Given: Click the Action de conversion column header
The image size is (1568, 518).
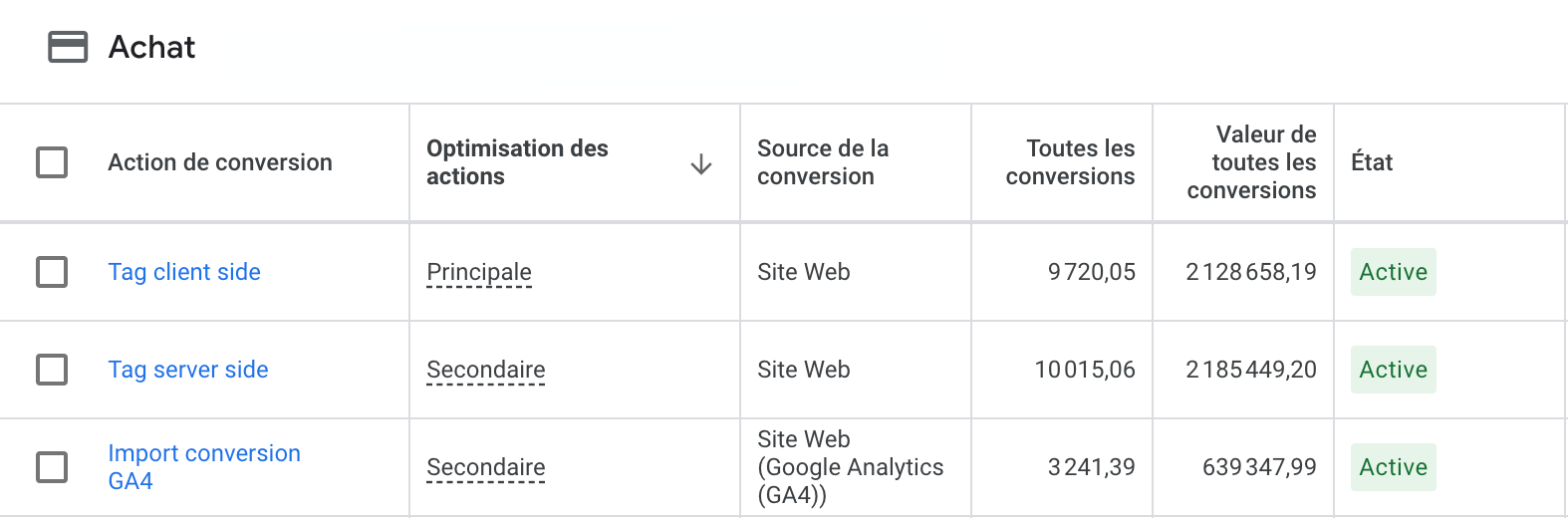Looking at the screenshot, I should pos(220,162).
